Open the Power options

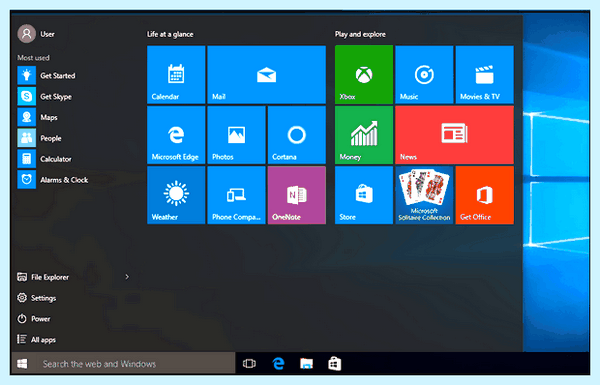click(x=34, y=319)
